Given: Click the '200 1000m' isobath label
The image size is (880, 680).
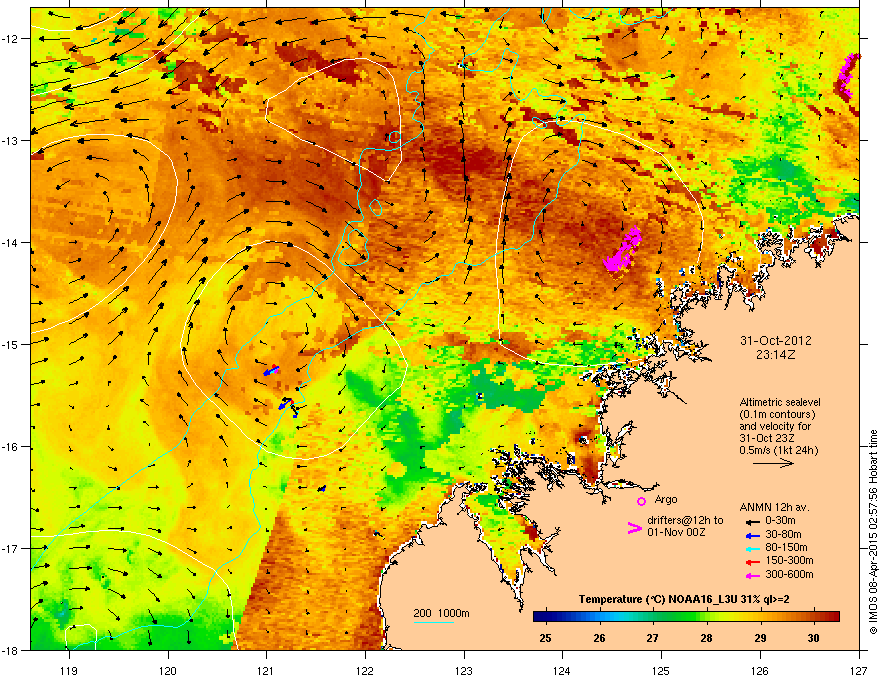Looking at the screenshot, I should tap(442, 613).
